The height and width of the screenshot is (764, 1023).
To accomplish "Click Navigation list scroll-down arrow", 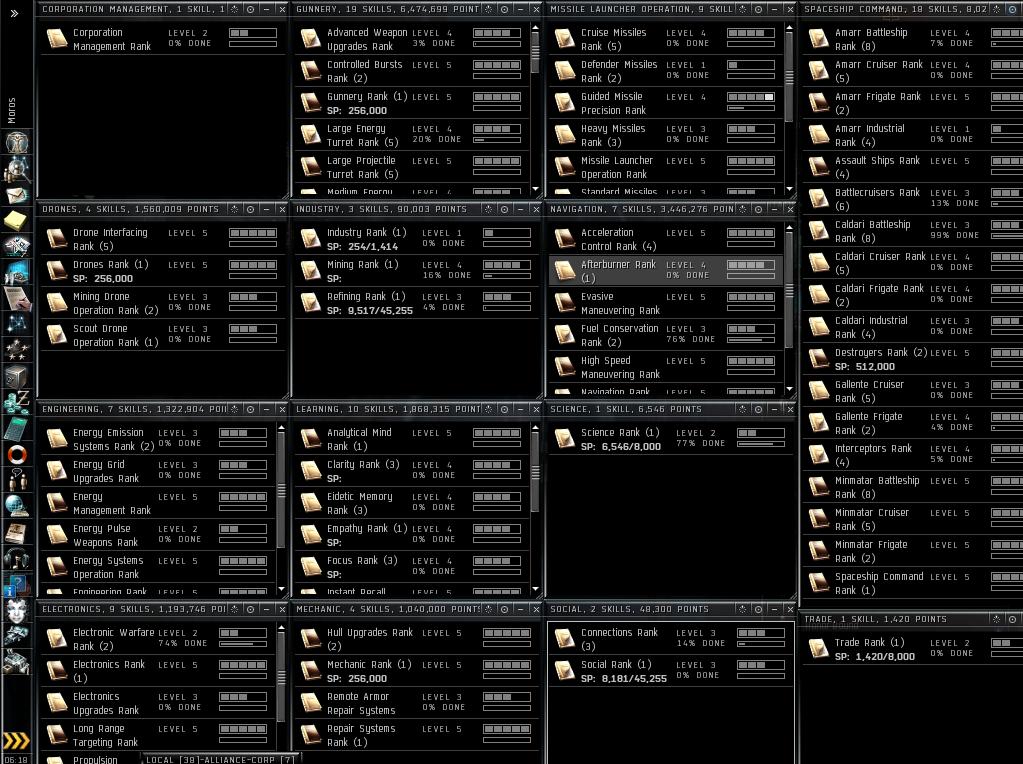I will coord(789,389).
